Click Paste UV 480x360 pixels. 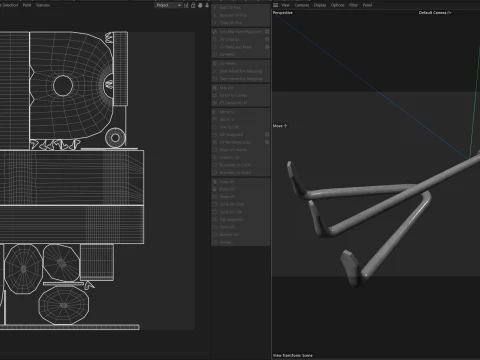point(240,189)
